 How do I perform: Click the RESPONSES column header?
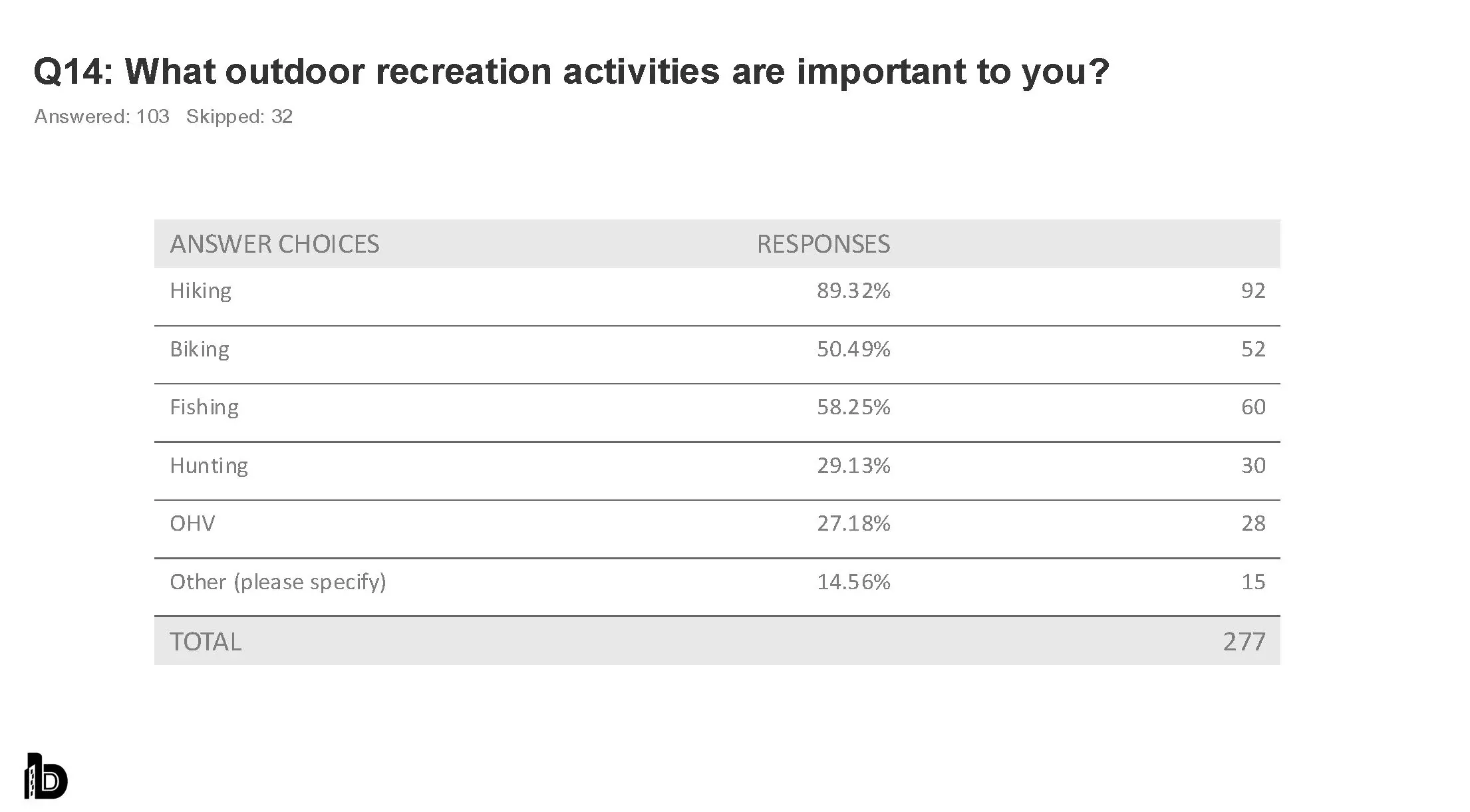pos(823,244)
